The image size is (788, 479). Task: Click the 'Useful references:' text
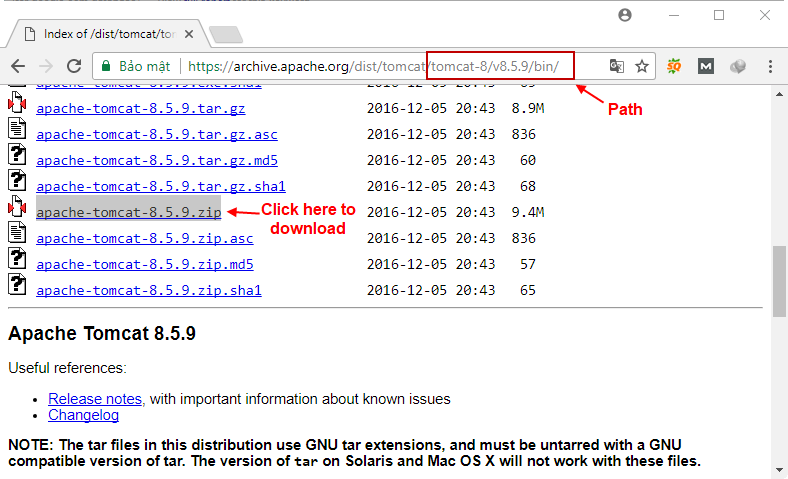[x=67, y=368]
